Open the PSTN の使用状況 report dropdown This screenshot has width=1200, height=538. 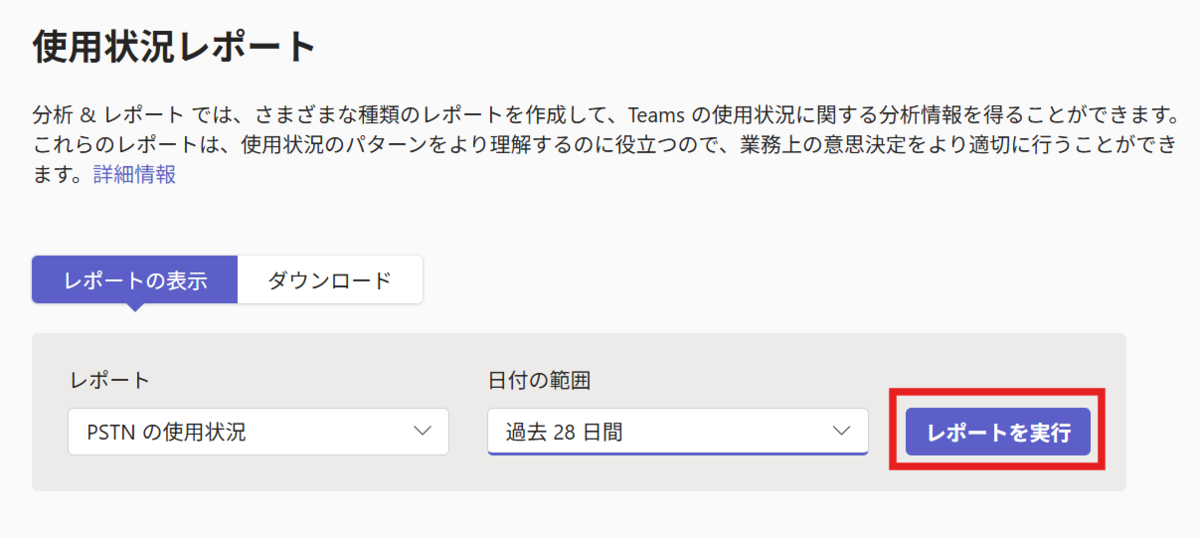tap(258, 432)
